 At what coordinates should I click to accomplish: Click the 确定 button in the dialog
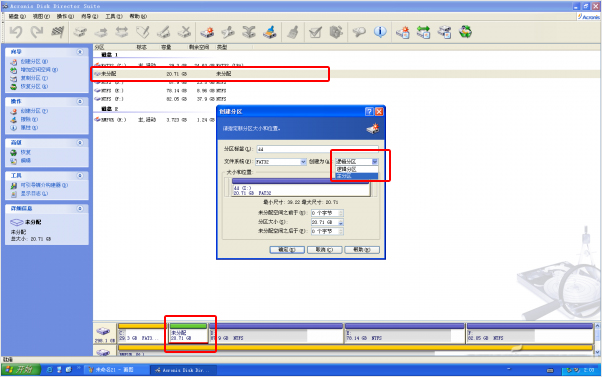pos(287,250)
